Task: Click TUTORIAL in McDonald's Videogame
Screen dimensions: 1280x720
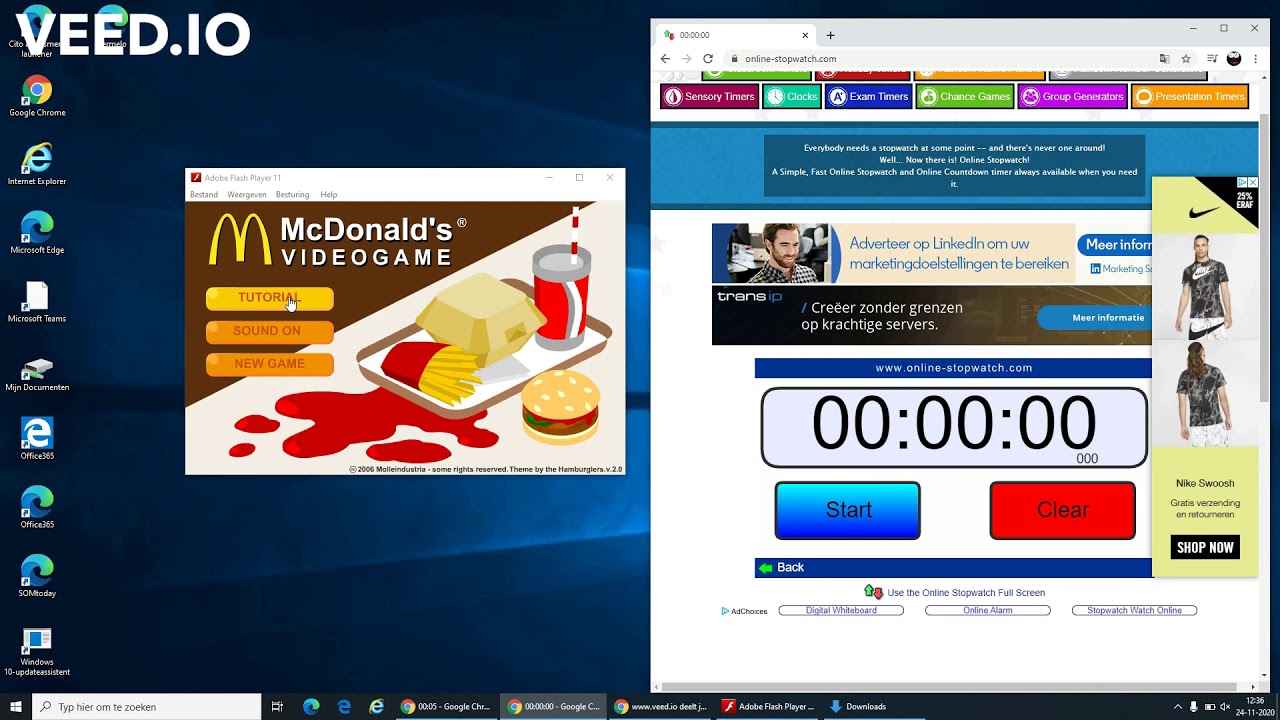Action: (270, 298)
